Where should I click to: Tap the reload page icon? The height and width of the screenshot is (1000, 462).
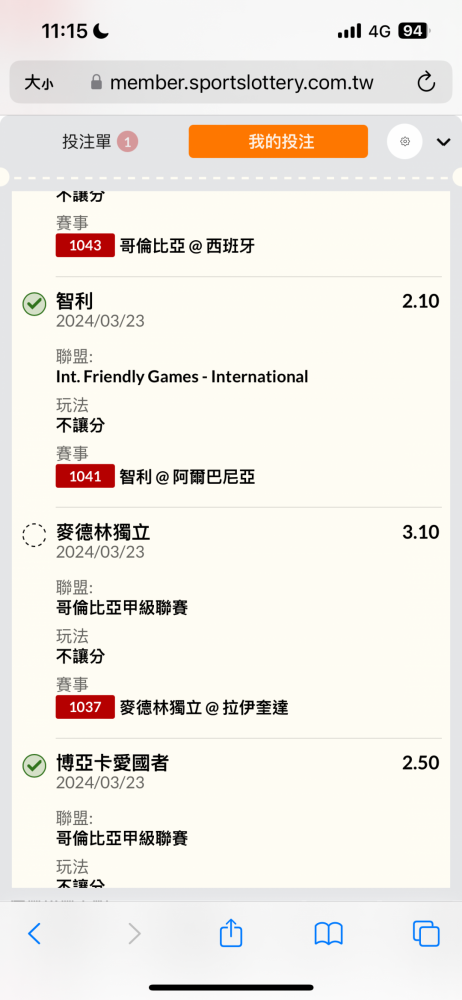pos(426,82)
